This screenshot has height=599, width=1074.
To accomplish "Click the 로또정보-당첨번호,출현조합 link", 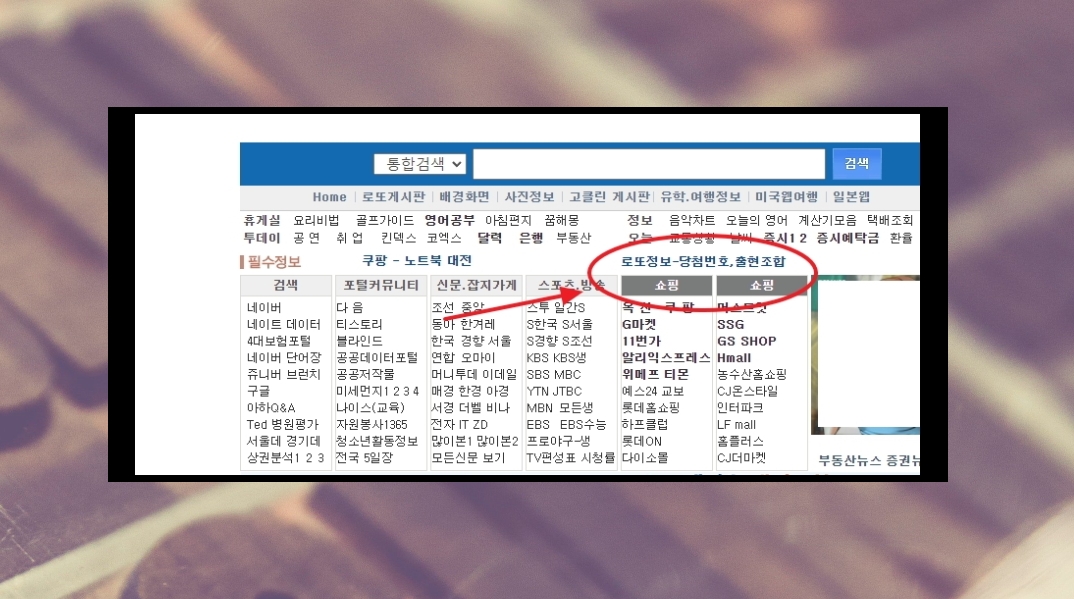I will 703,262.
